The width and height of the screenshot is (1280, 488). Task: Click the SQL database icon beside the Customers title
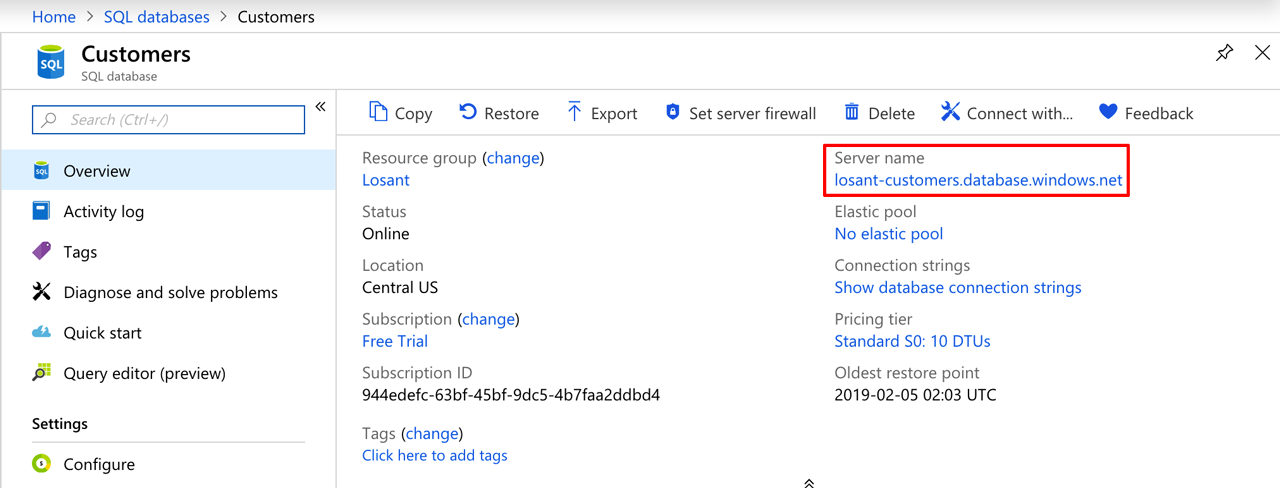(x=51, y=62)
